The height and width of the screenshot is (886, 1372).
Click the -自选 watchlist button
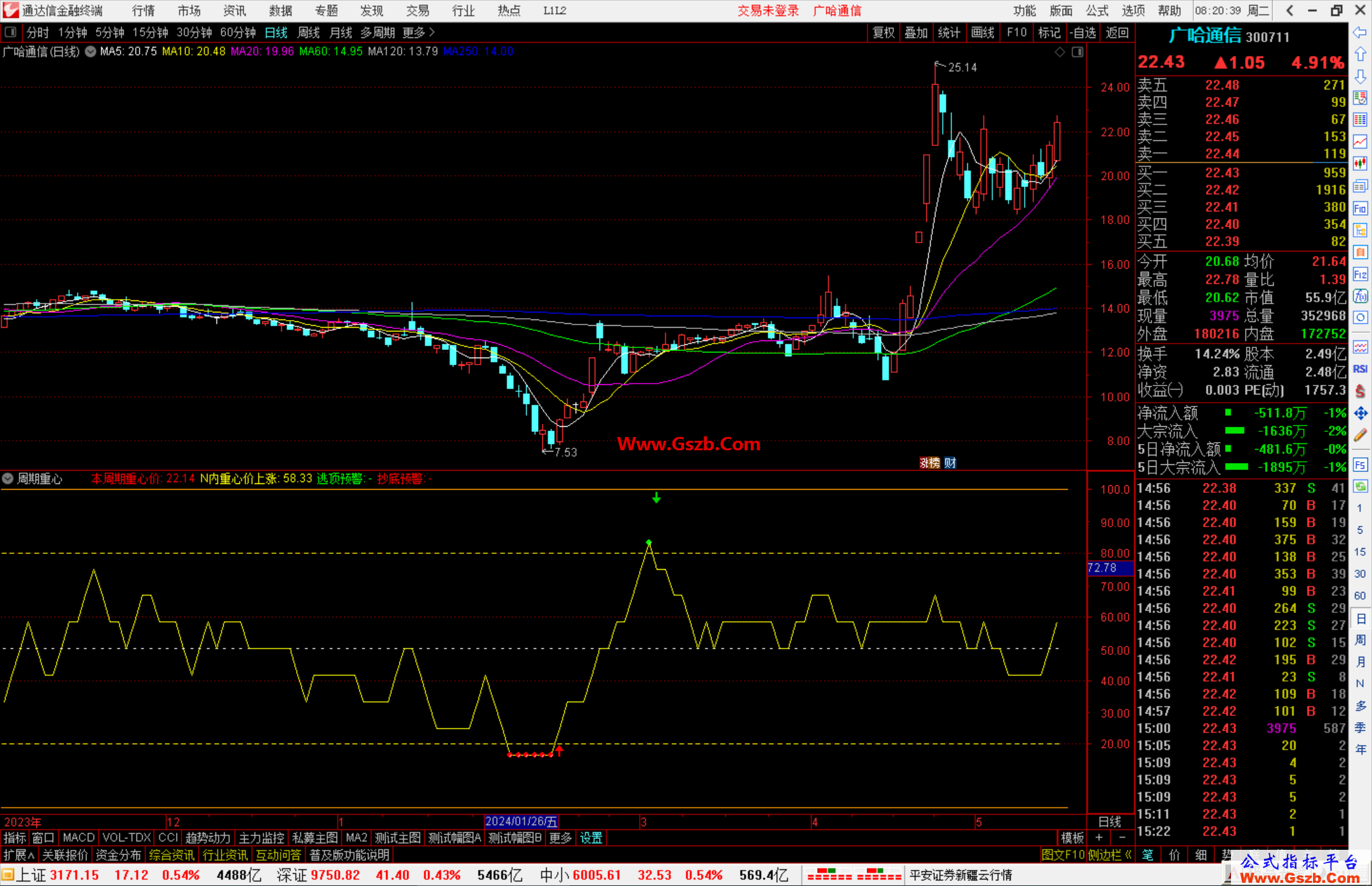[1083, 32]
